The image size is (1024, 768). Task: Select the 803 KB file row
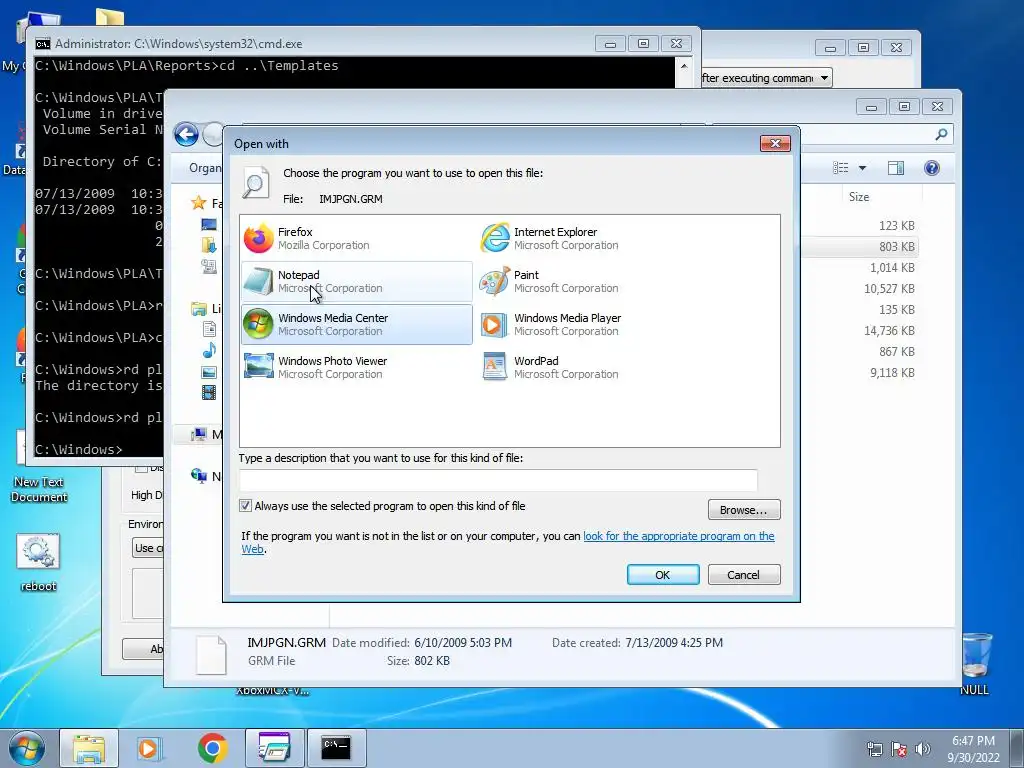861,246
